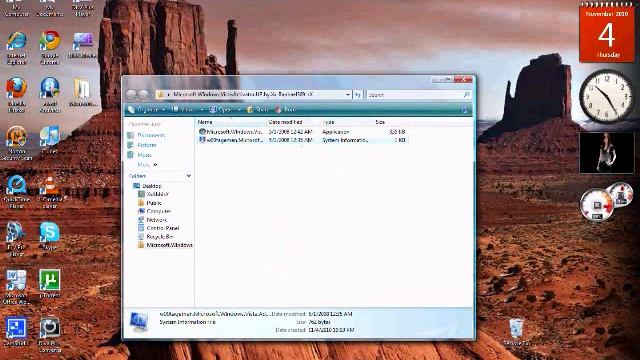Screen dimensions: 640x360
Task: Click the calendar gadget showing November 4
Action: [x=607, y=33]
